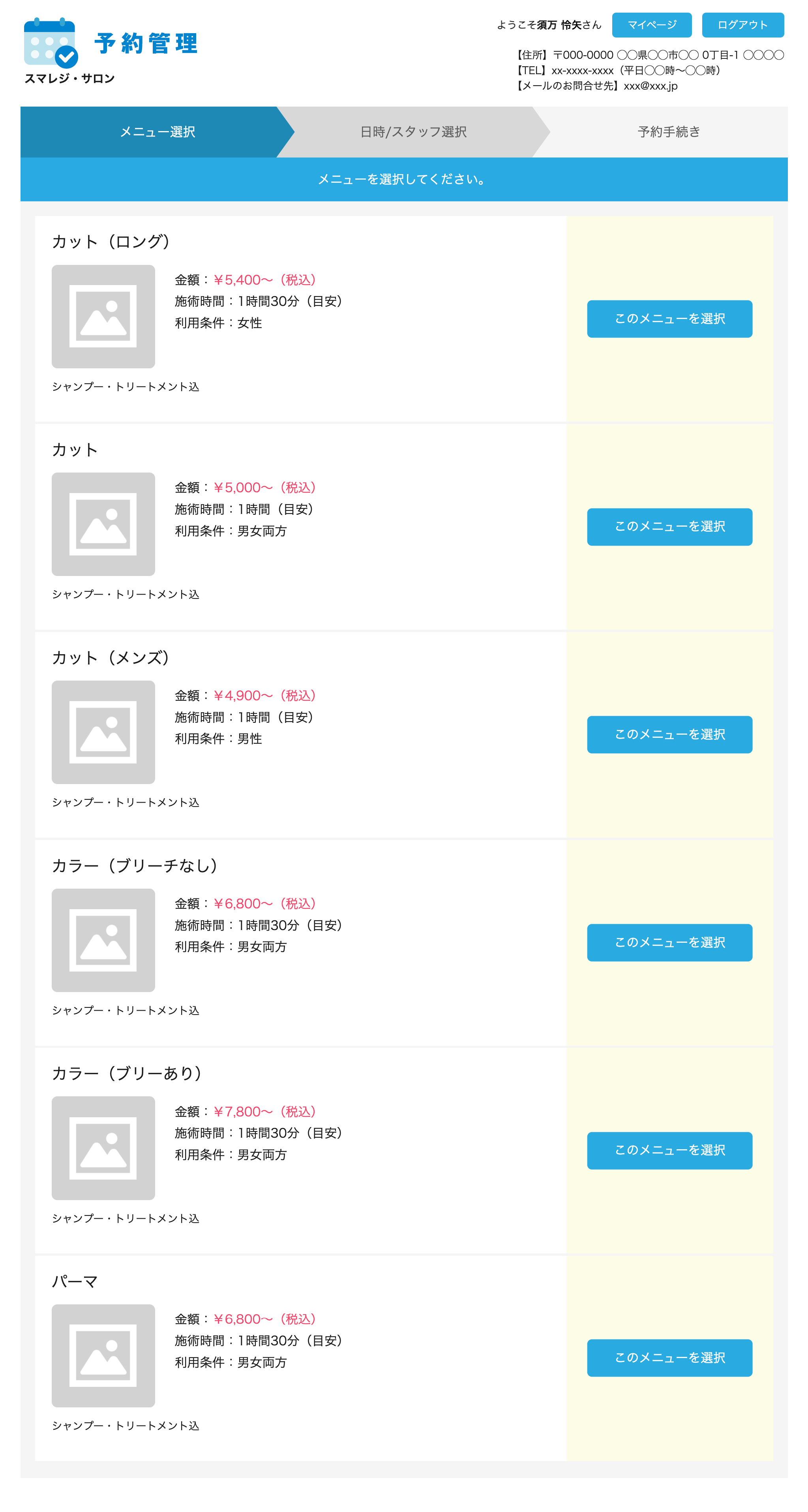This screenshot has height=1512, width=808.
Task: Click the カット（ロング） placeholder image
Action: click(x=103, y=316)
